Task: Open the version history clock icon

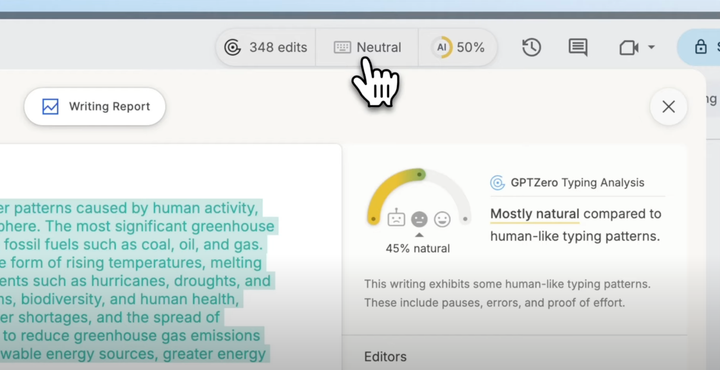Action: click(x=531, y=47)
